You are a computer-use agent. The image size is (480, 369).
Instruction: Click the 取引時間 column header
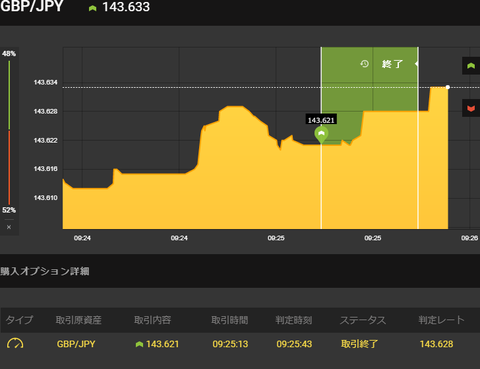tap(230, 320)
